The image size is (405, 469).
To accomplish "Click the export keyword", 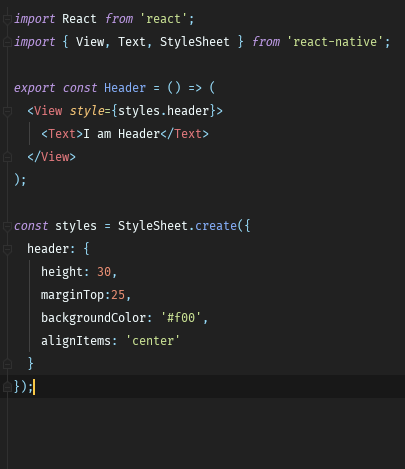I will tap(34, 88).
